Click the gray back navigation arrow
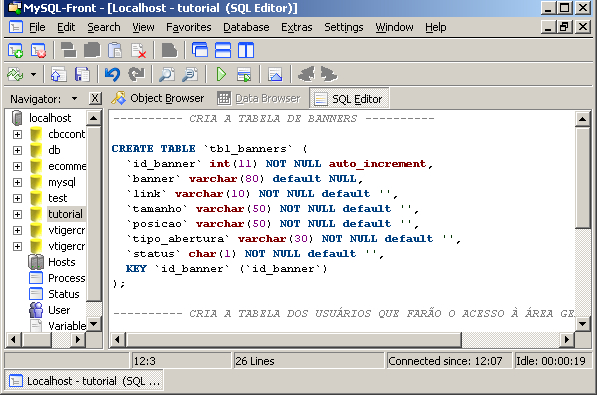The height and width of the screenshot is (395, 597). 306,74
